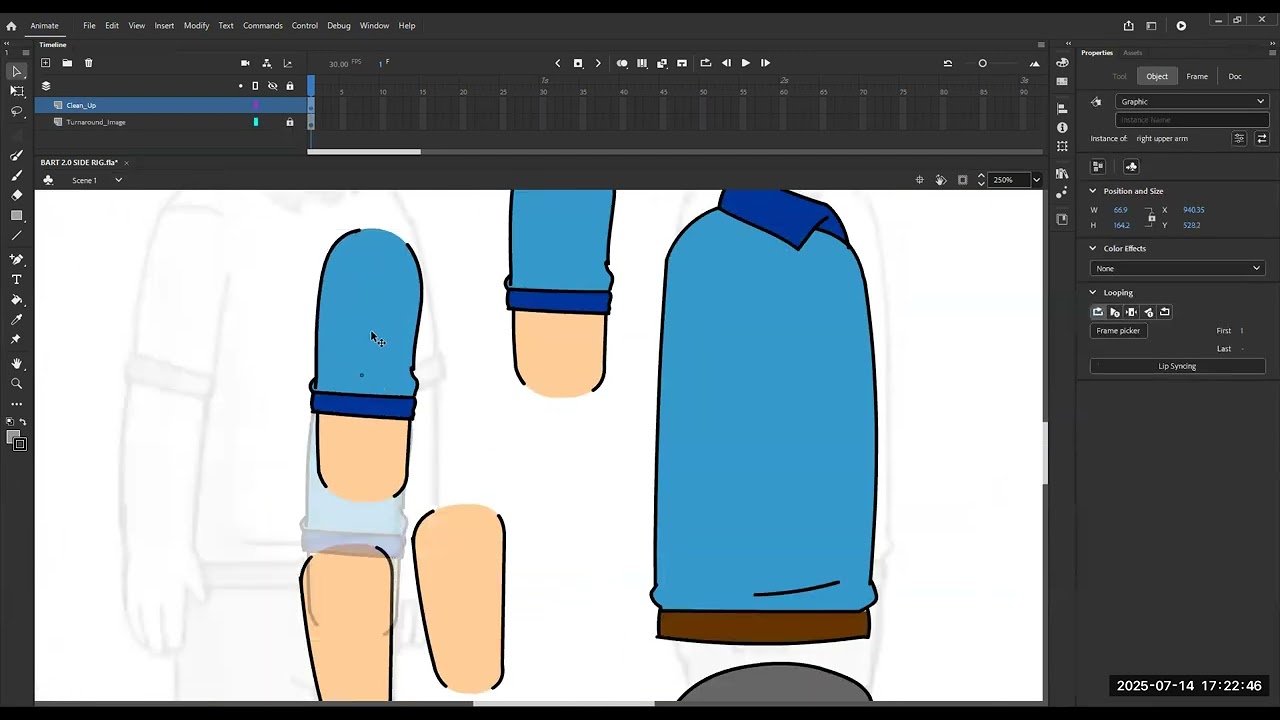Image resolution: width=1280 pixels, height=720 pixels.
Task: Collapse the Looping section
Action: tap(1093, 293)
